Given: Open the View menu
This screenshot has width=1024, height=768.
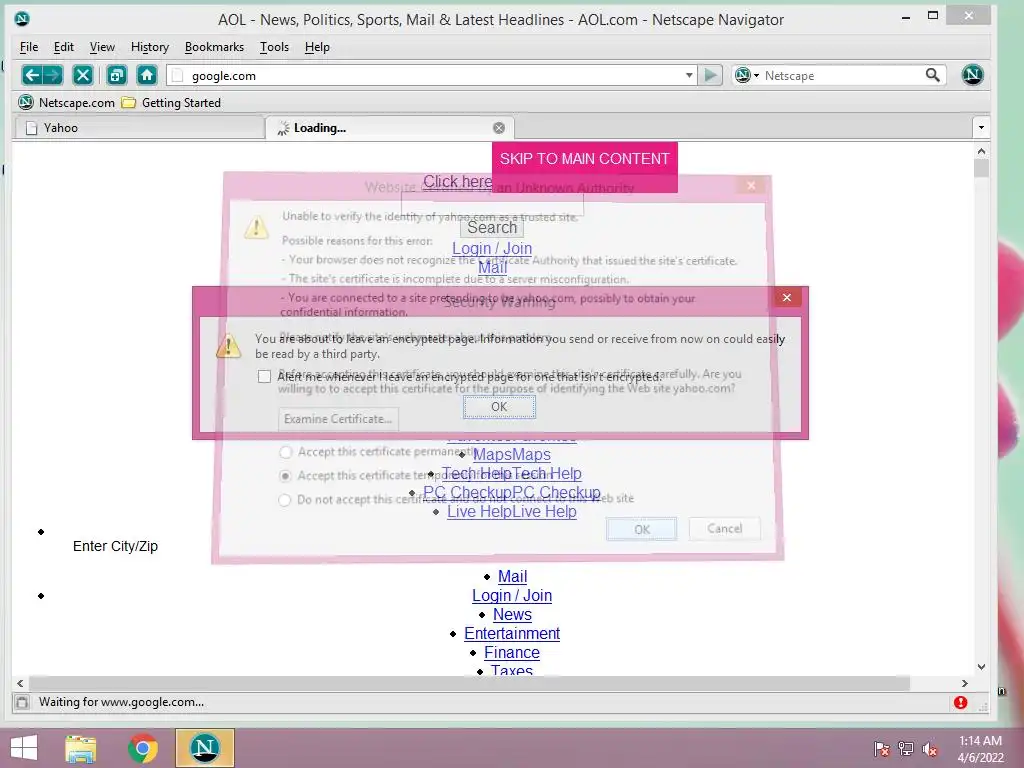Looking at the screenshot, I should (102, 47).
